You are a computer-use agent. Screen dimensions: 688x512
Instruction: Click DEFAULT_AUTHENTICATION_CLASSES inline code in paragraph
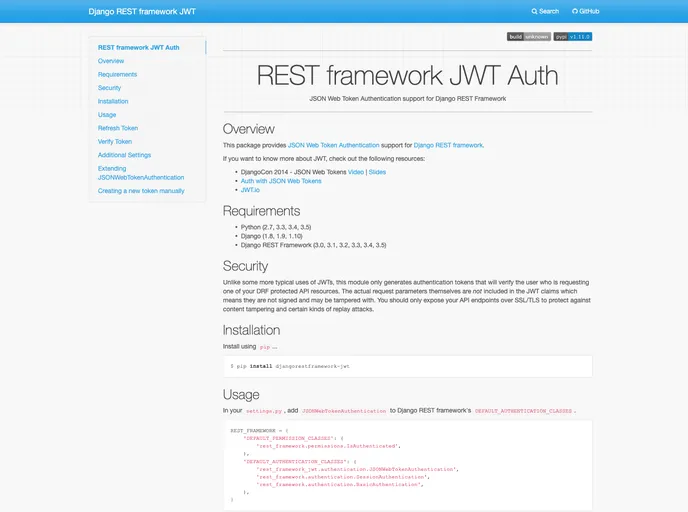[523, 411]
